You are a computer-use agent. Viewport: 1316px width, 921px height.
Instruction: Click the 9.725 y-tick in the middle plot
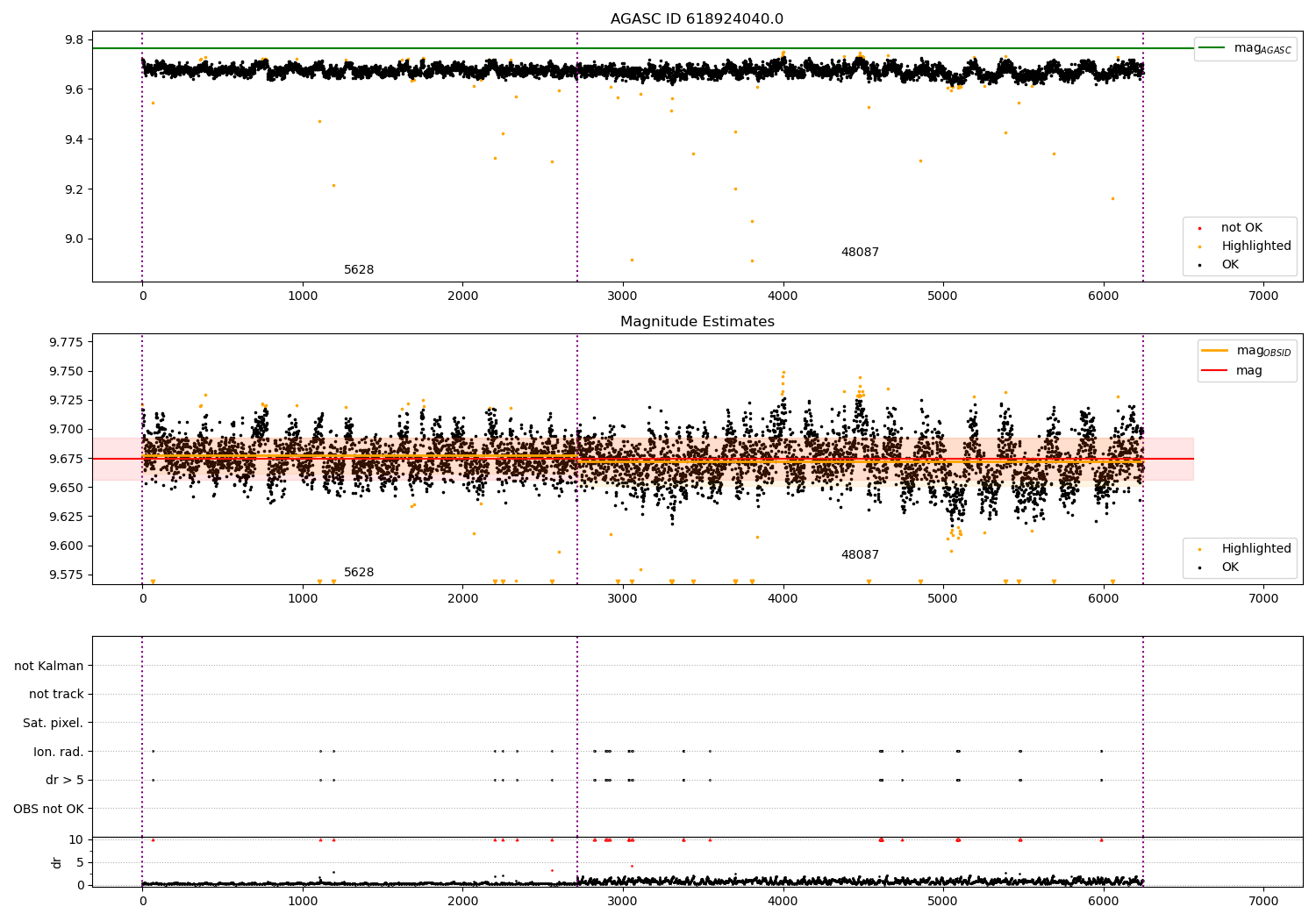coord(67,401)
